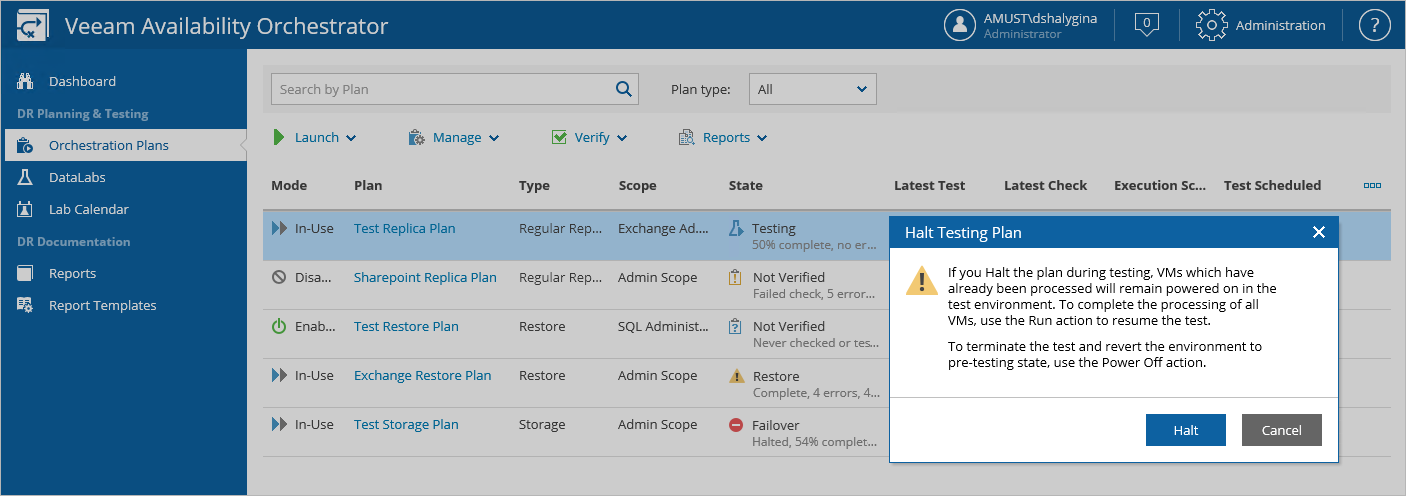
Task: Click the user avatar icon
Action: 960,25
